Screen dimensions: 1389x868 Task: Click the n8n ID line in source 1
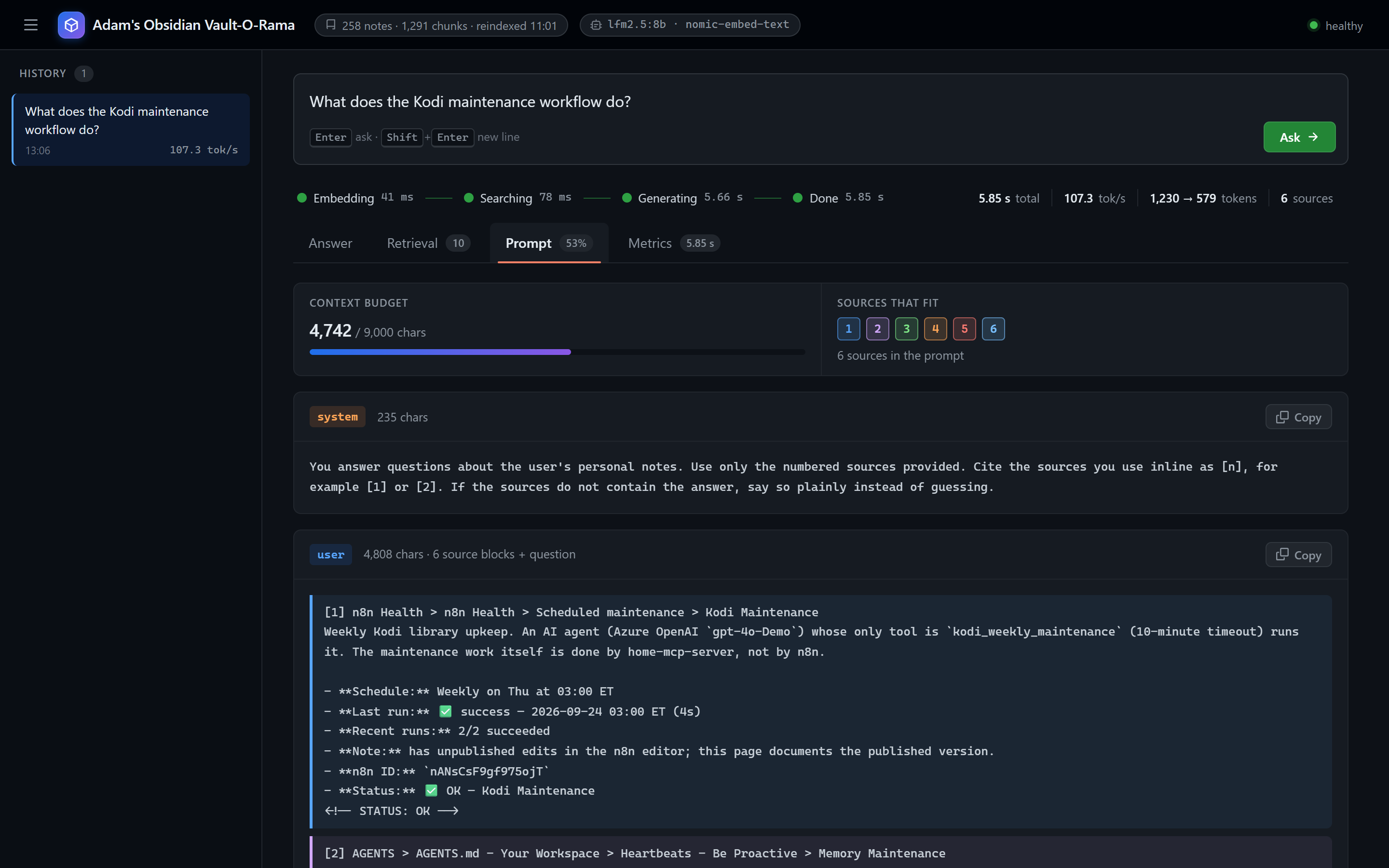click(436, 771)
